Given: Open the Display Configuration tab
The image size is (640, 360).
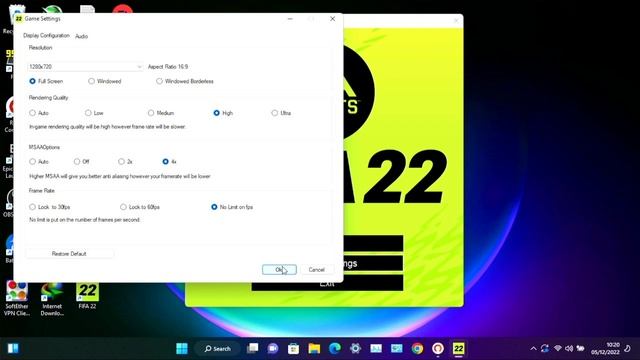Looking at the screenshot, I should [x=46, y=36].
